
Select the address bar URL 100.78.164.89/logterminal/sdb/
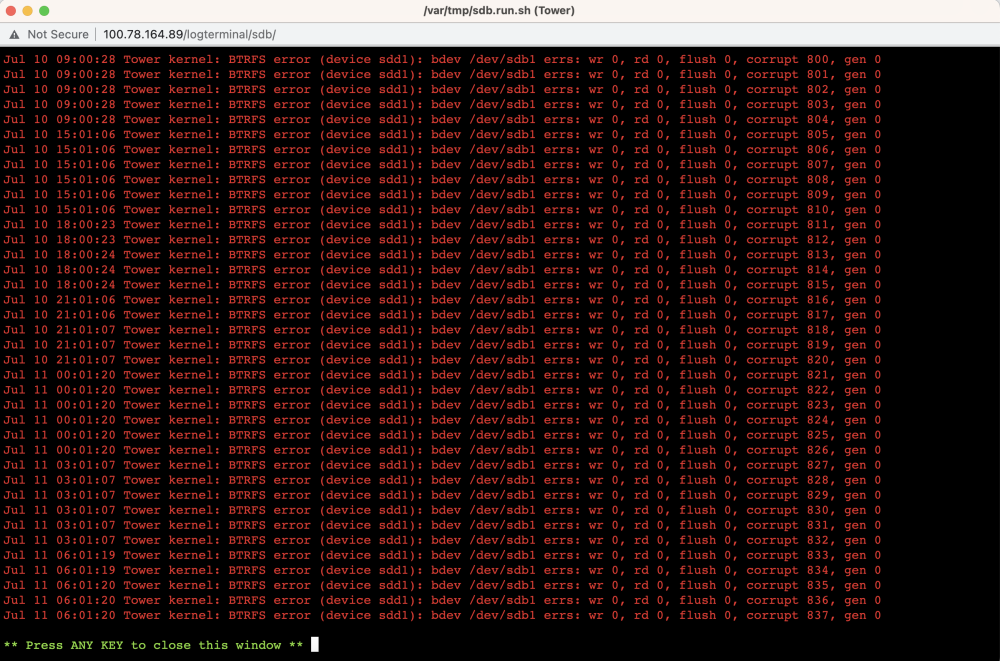click(x=189, y=34)
